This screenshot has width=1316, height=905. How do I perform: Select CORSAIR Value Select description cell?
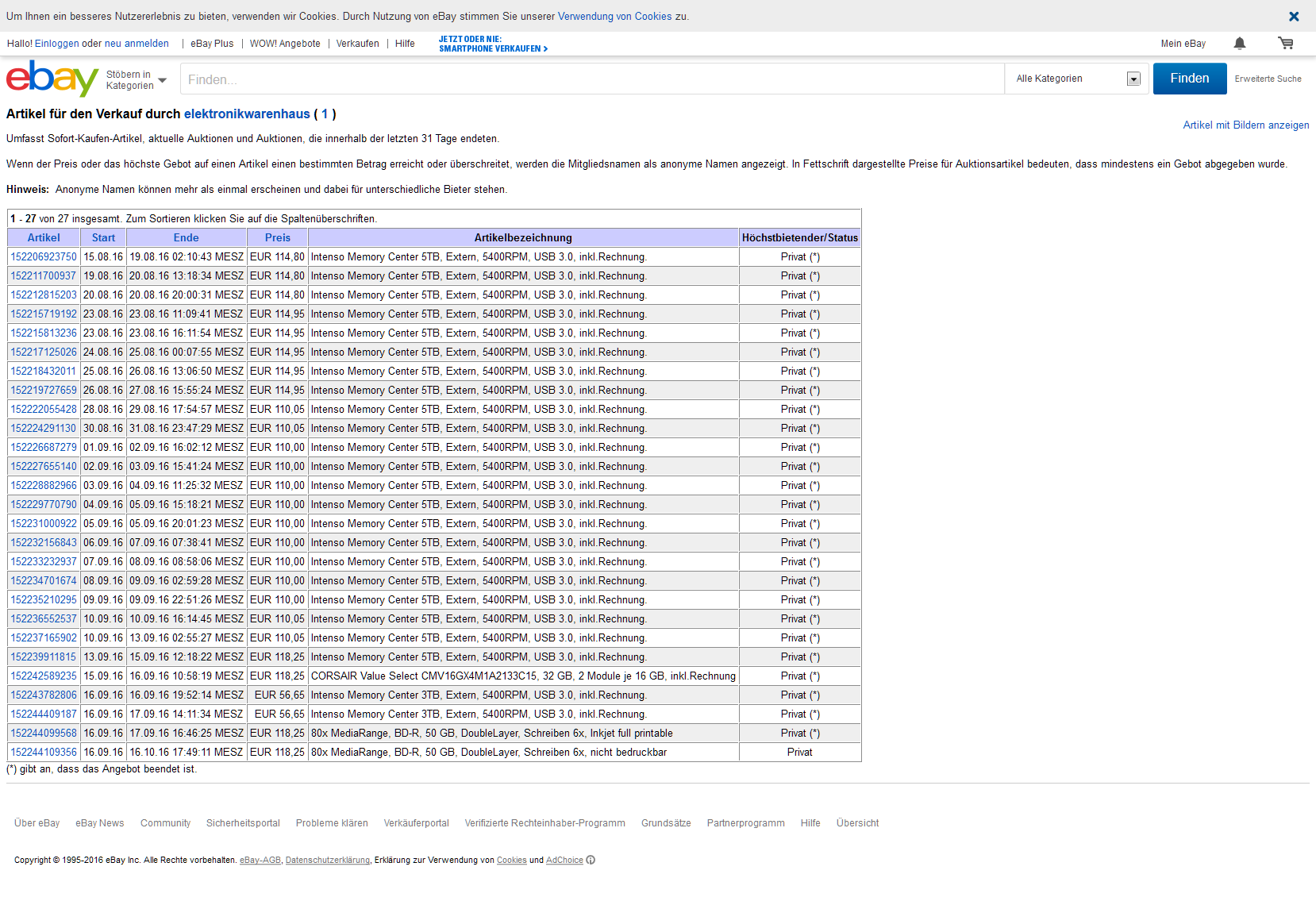coord(523,676)
